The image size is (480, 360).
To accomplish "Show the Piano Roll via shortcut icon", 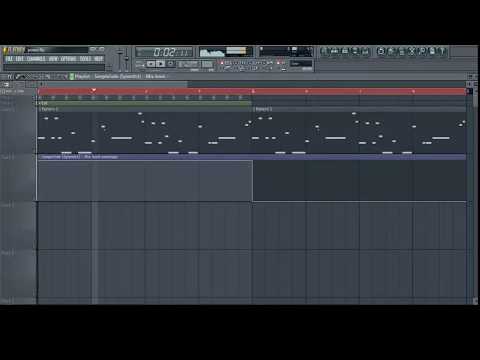I will tap(345, 51).
